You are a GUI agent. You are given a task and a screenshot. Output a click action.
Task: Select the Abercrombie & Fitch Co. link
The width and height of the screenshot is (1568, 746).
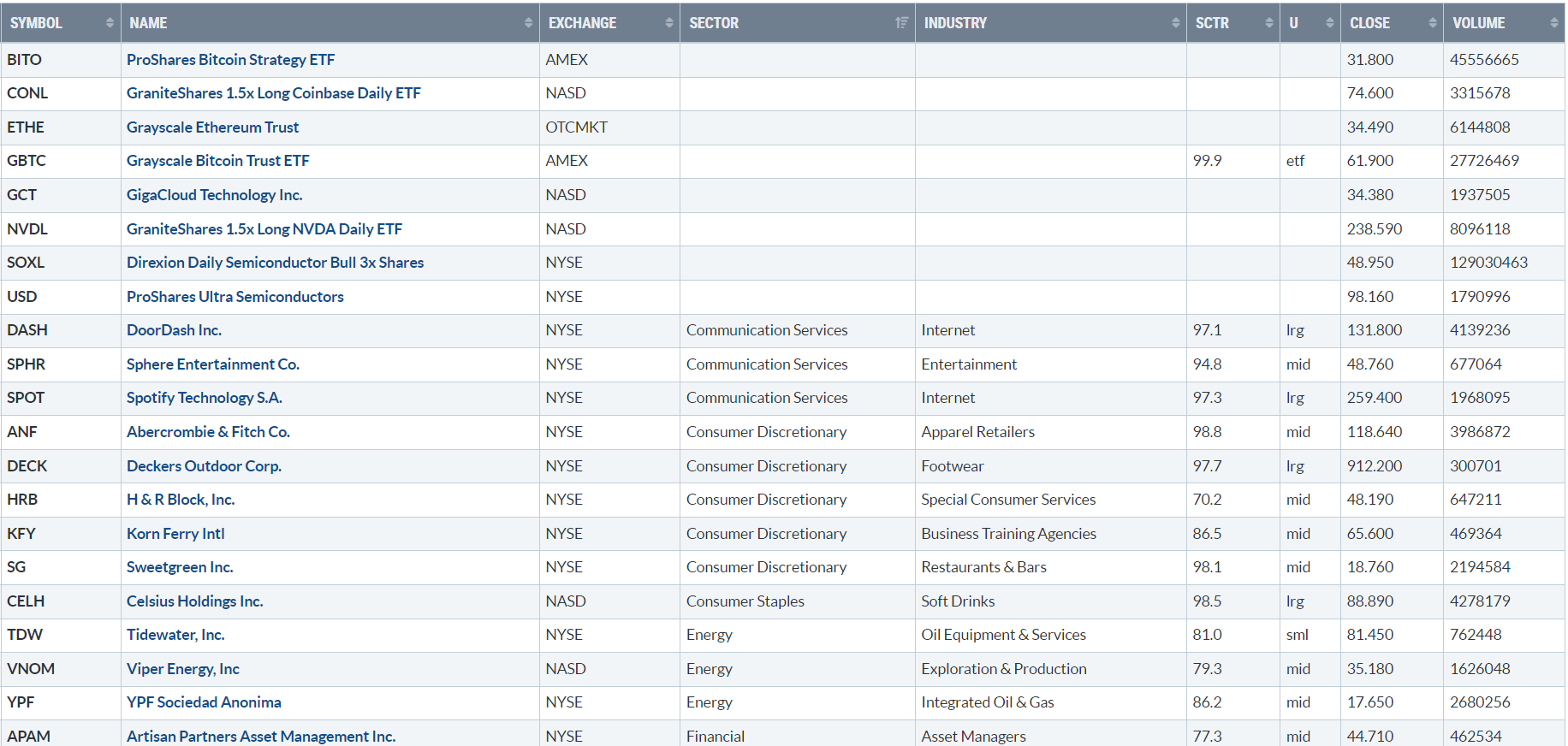click(208, 432)
